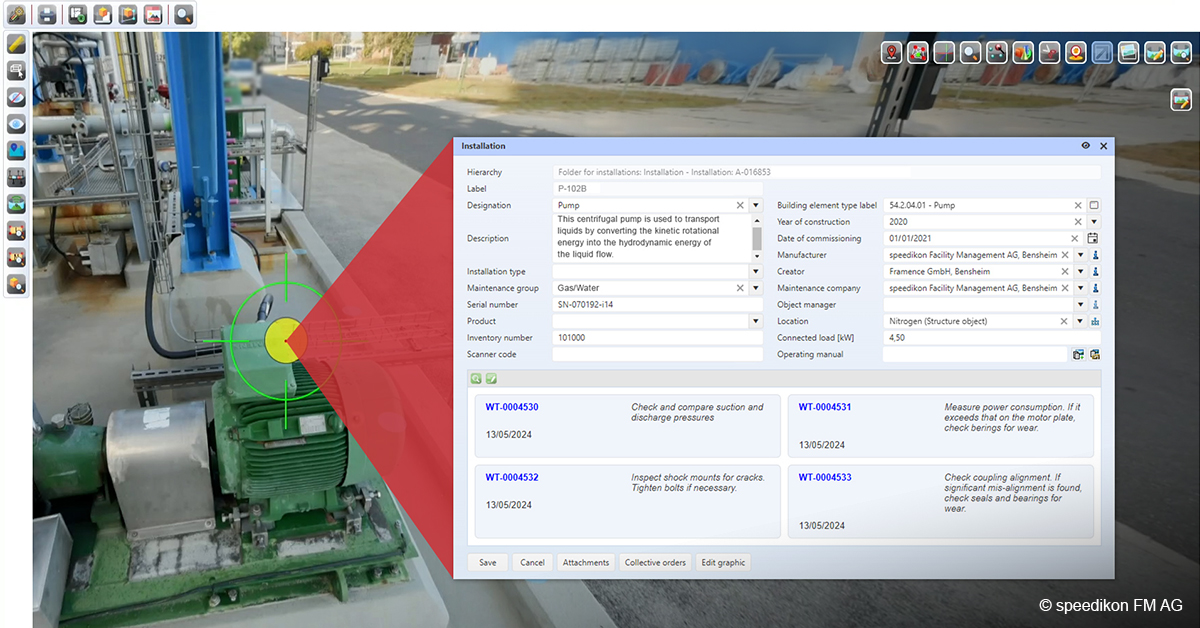
Task: Select the yellow ruler measure tool
Action: pyautogui.click(x=16, y=43)
